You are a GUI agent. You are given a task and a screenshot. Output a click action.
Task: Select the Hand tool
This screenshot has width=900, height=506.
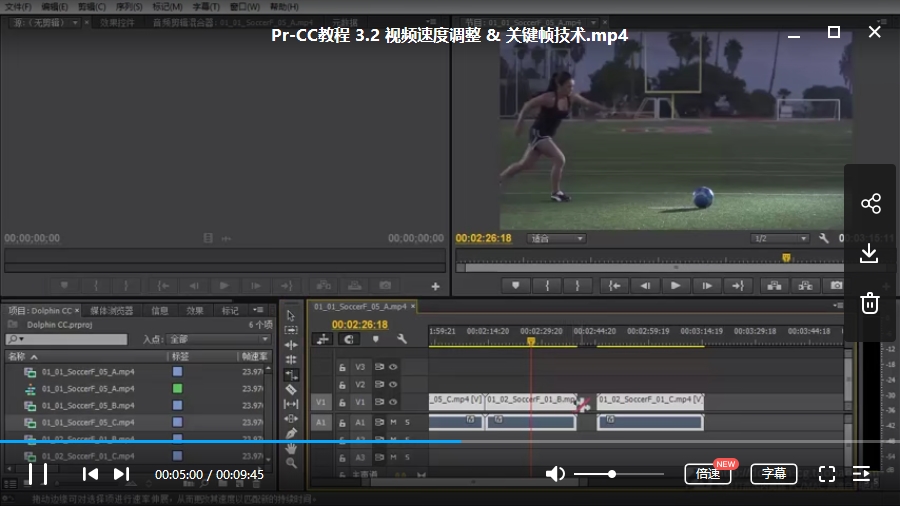click(x=291, y=448)
